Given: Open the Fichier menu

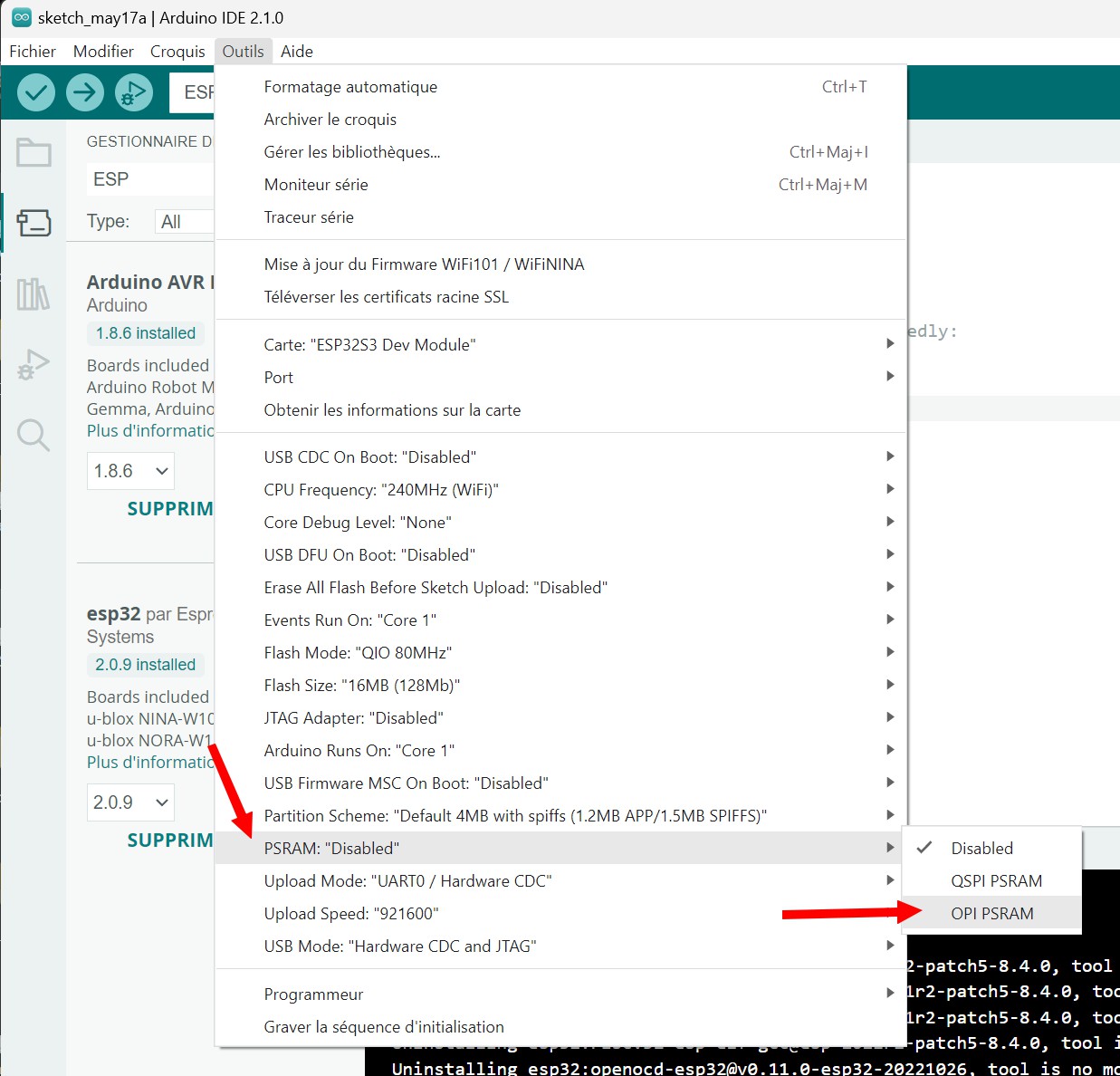Looking at the screenshot, I should coord(33,52).
